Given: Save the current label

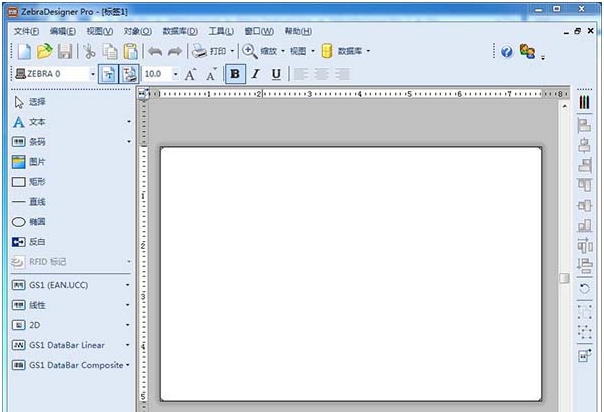Looking at the screenshot, I should pos(65,51).
